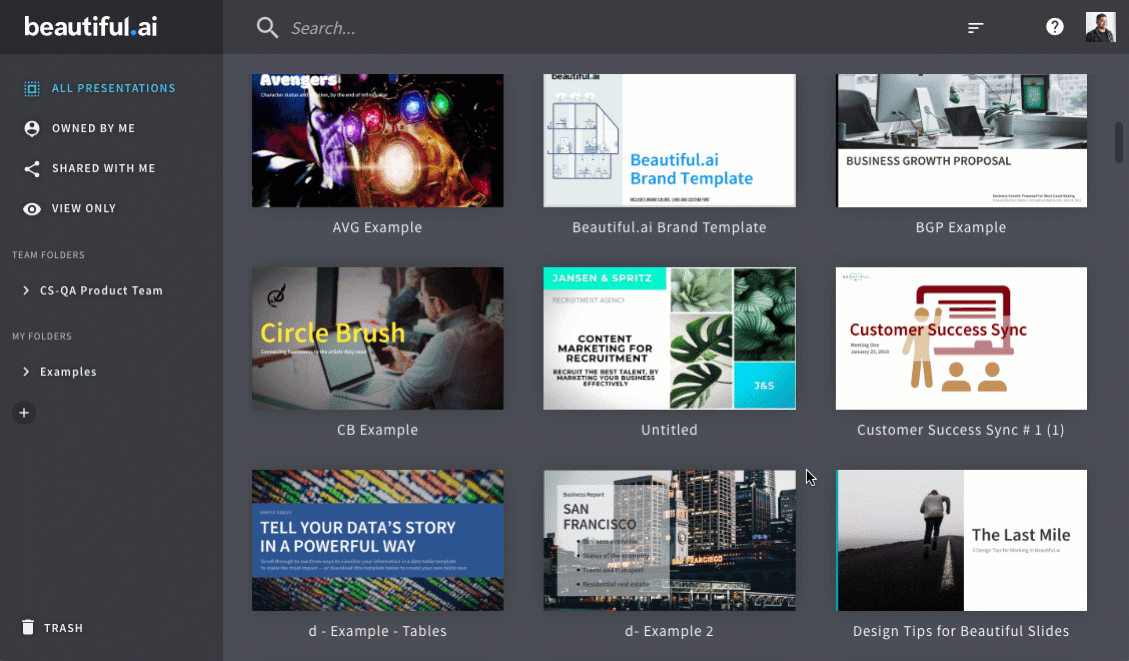Click the My Folders heading
This screenshot has height=661, width=1129.
42,336
